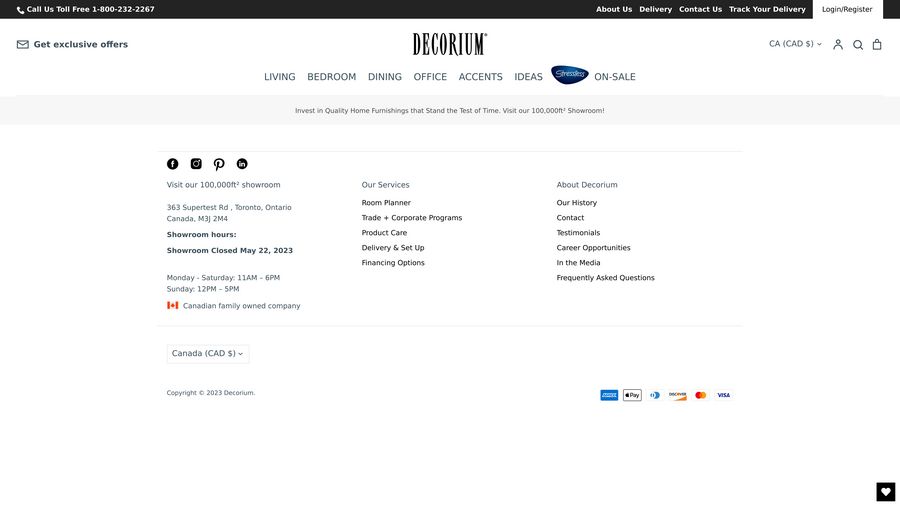The image size is (900, 506).
Task: Click Get exclusive offers link
Action: (80, 44)
